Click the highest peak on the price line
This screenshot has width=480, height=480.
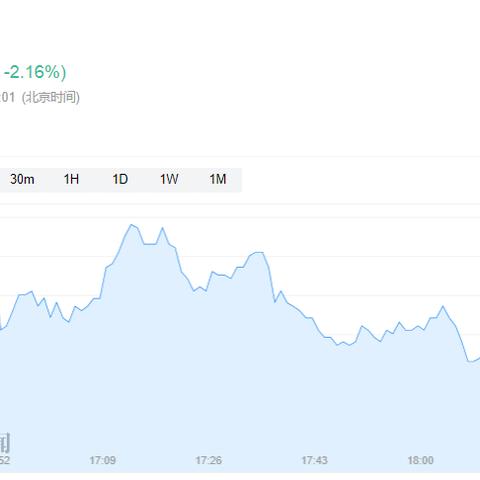coord(131,225)
